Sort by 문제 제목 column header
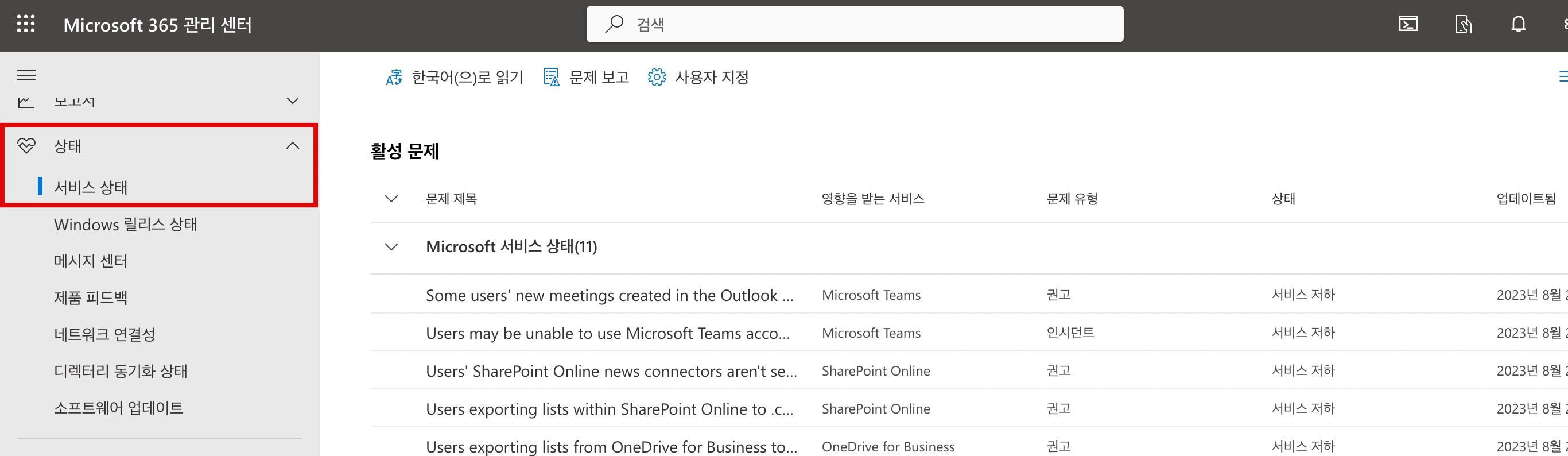The image size is (1568, 456). pos(451,199)
